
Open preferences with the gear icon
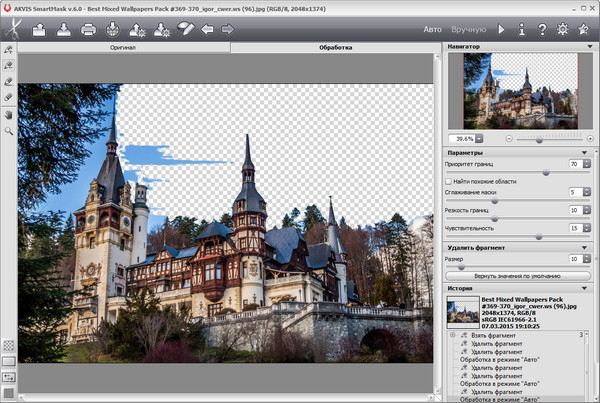pyautogui.click(x=562, y=30)
